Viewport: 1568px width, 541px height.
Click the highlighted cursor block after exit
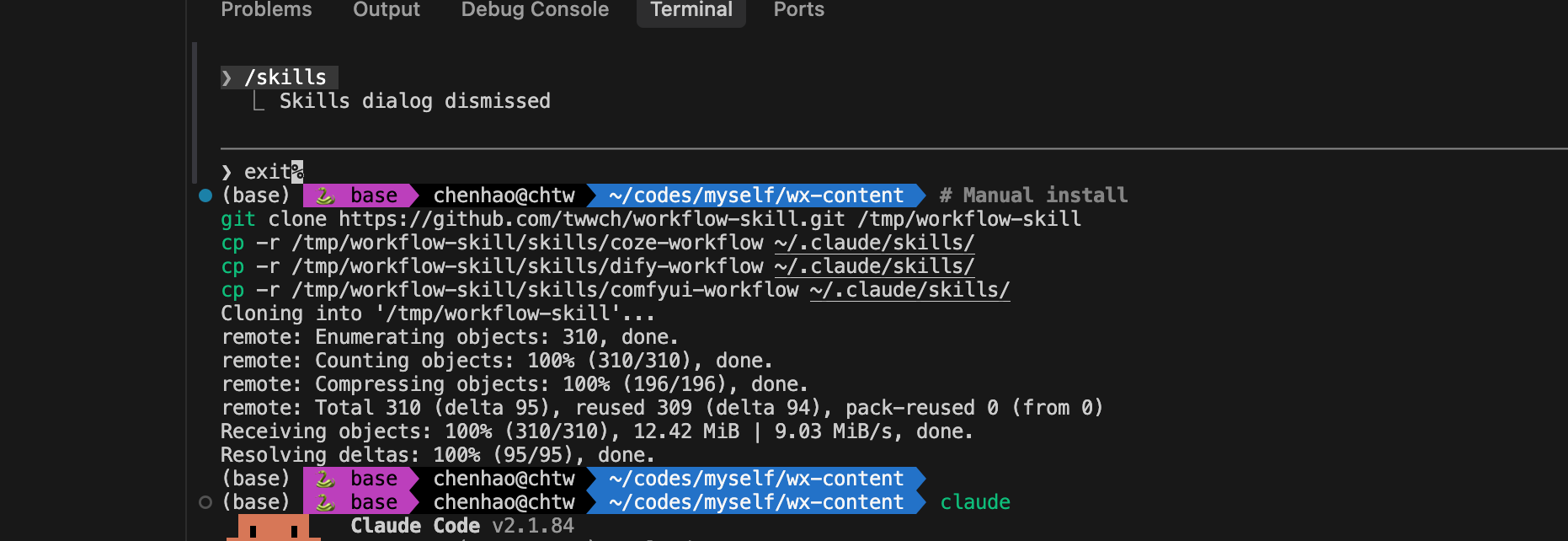coord(297,172)
